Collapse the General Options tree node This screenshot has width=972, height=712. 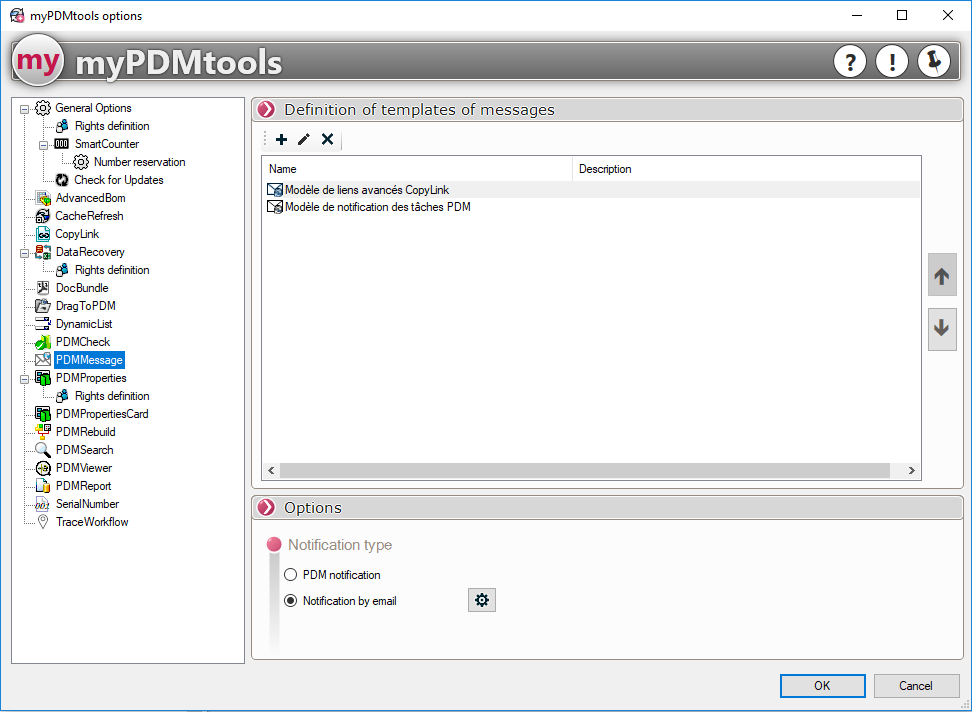point(25,108)
